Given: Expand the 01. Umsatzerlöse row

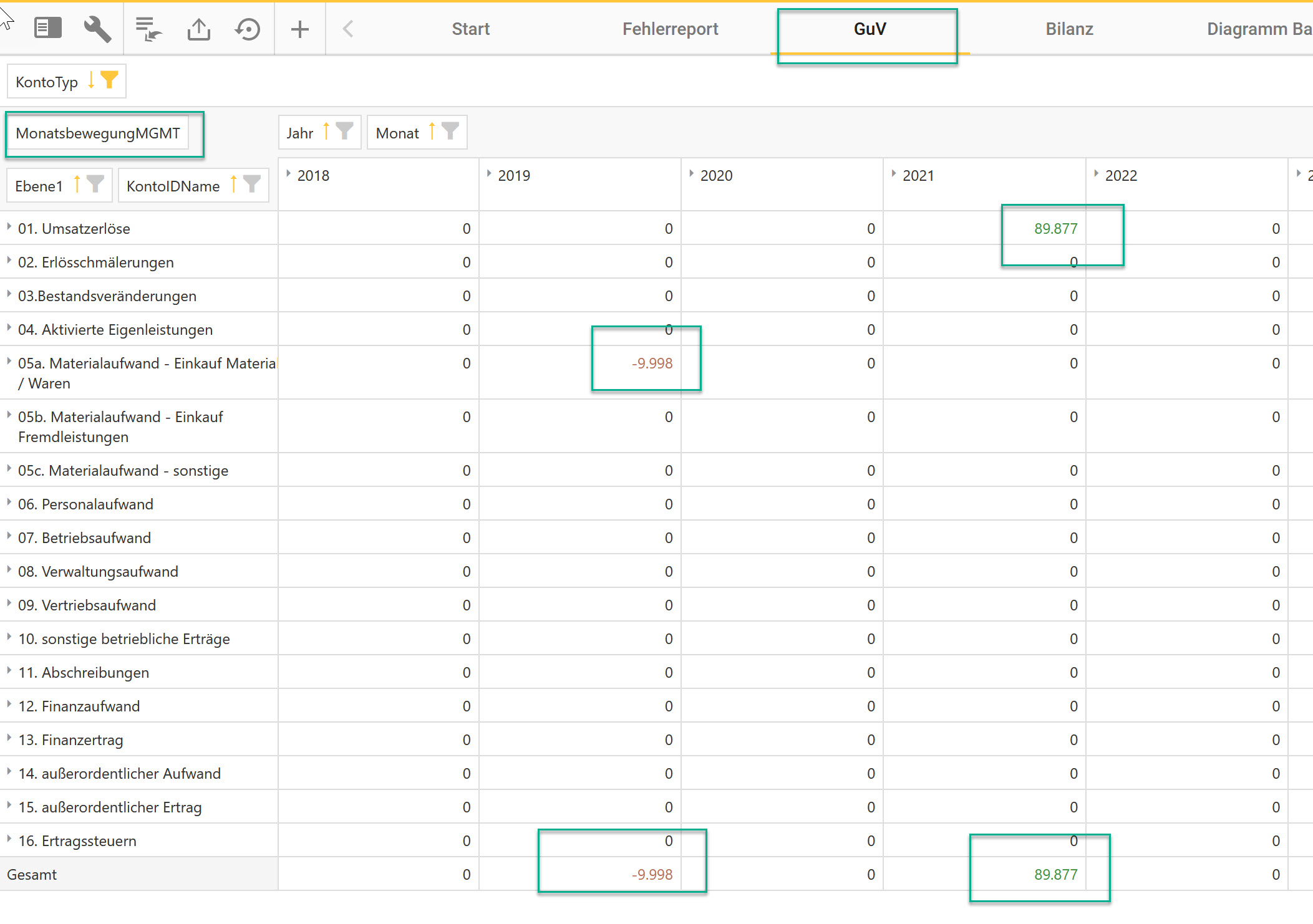Looking at the screenshot, I should 9,227.
